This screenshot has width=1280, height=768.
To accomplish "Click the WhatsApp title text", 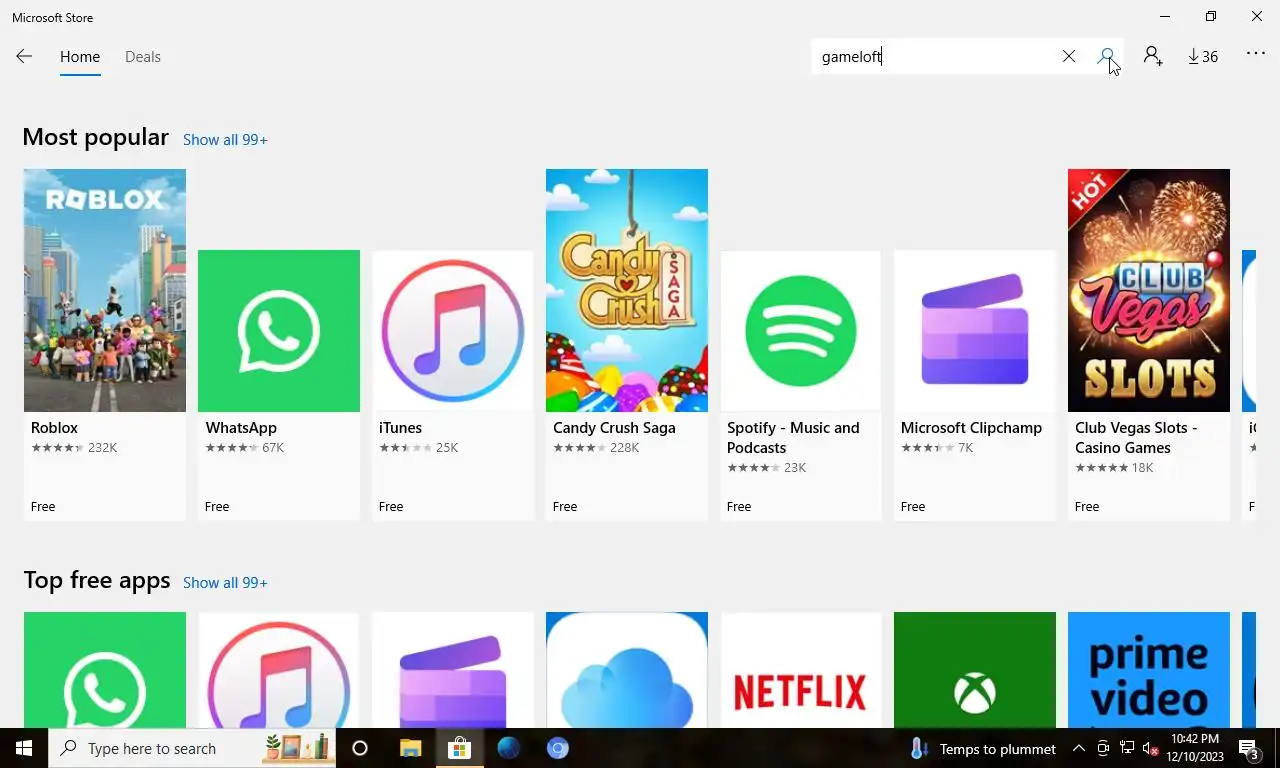I will (x=241, y=428).
